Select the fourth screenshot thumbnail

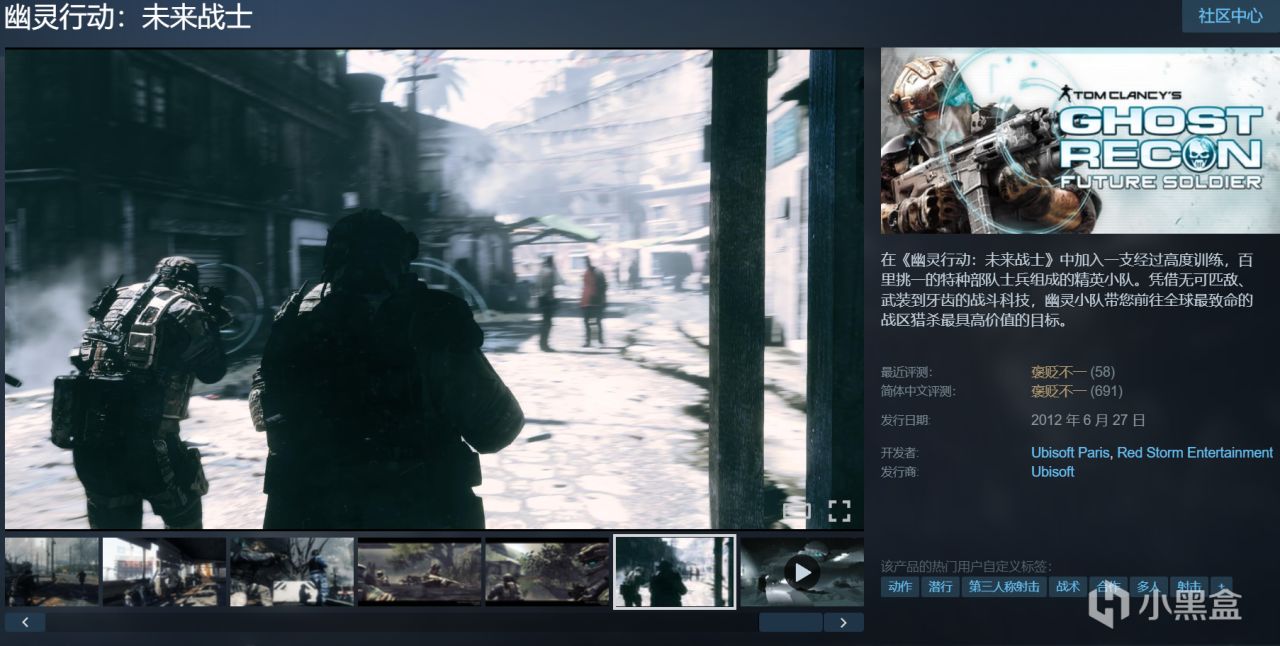420,572
